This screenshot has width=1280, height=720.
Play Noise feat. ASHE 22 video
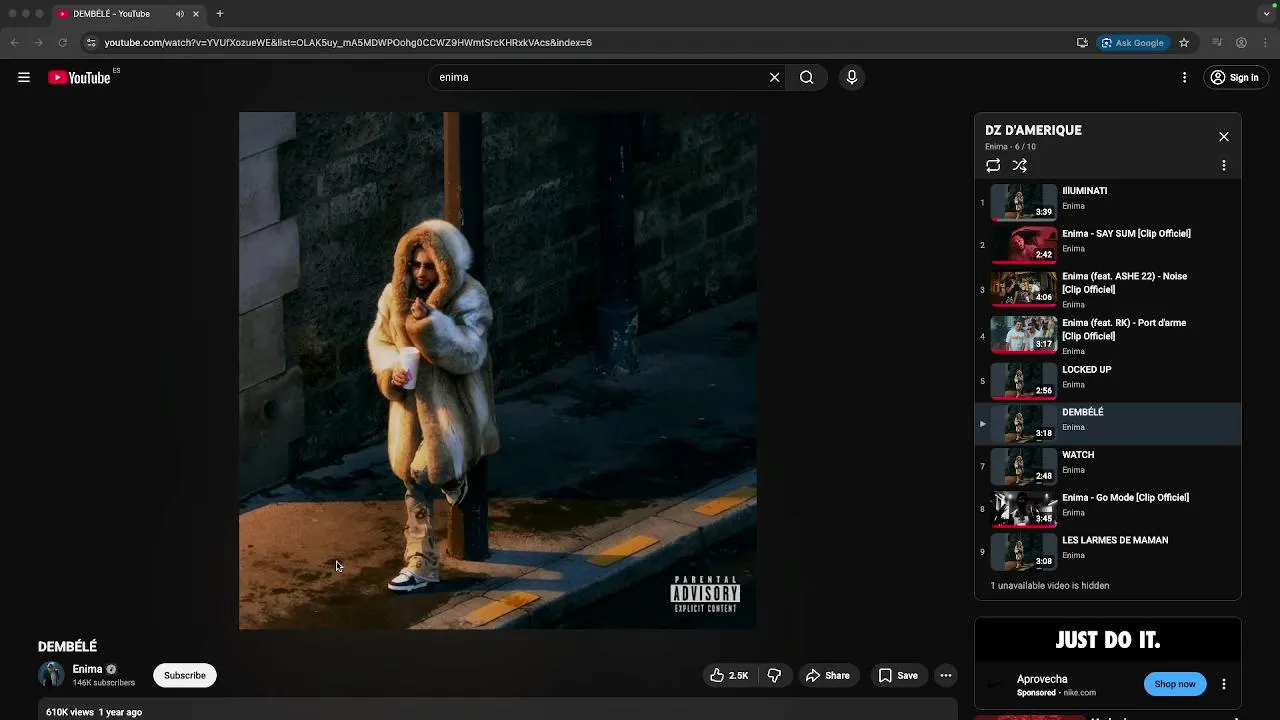(x=1108, y=290)
